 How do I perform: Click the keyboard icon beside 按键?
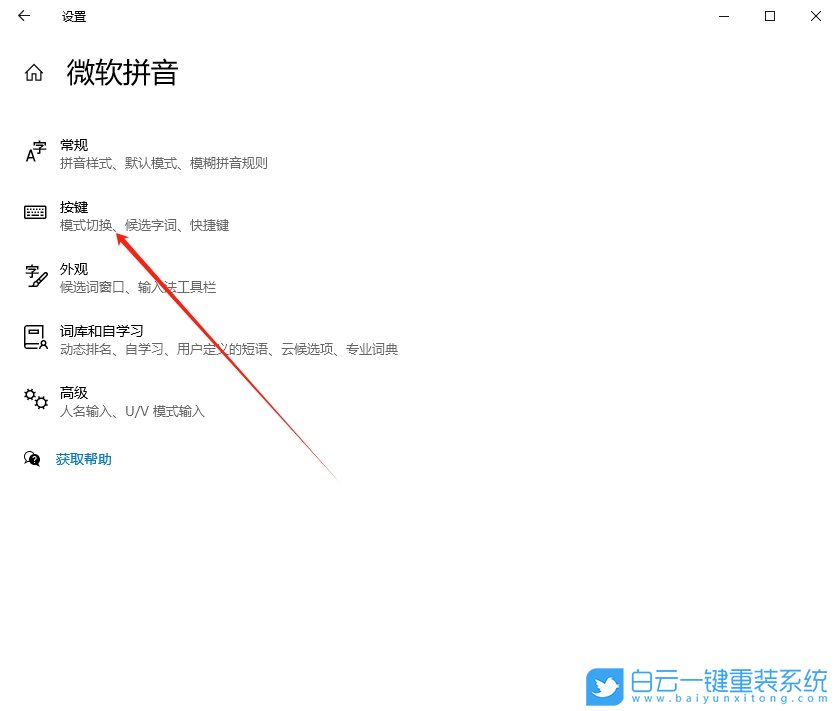pos(35,213)
